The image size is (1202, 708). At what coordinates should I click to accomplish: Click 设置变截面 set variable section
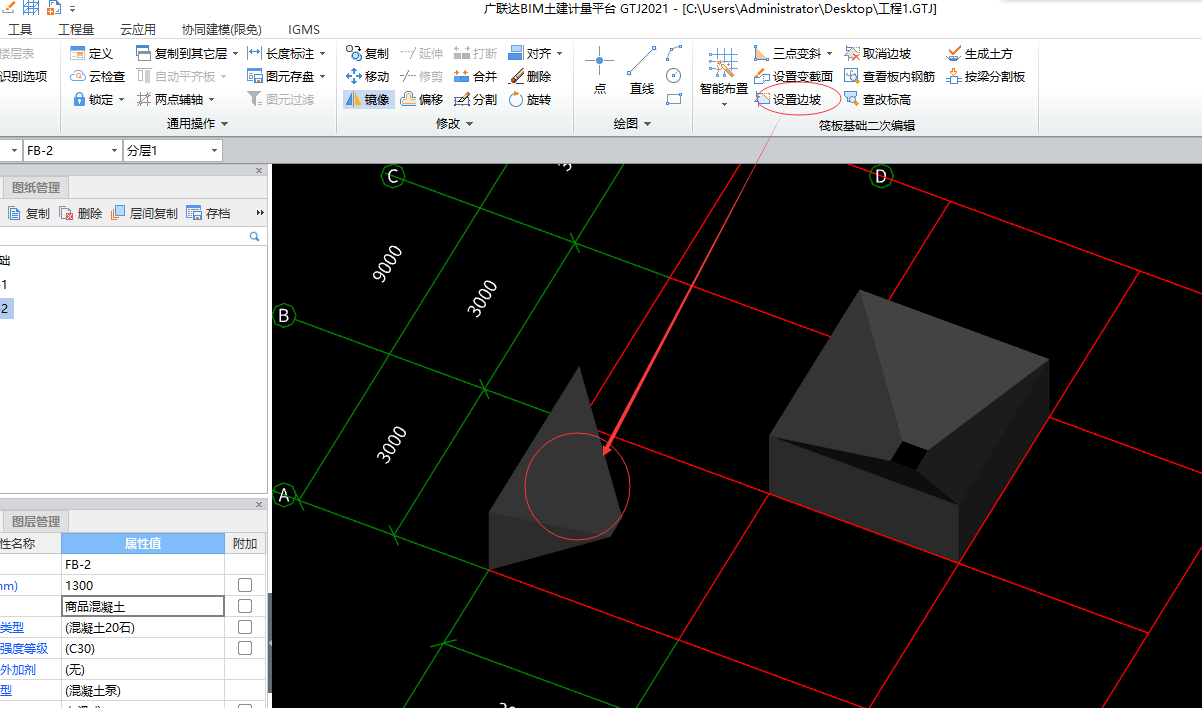(793, 76)
